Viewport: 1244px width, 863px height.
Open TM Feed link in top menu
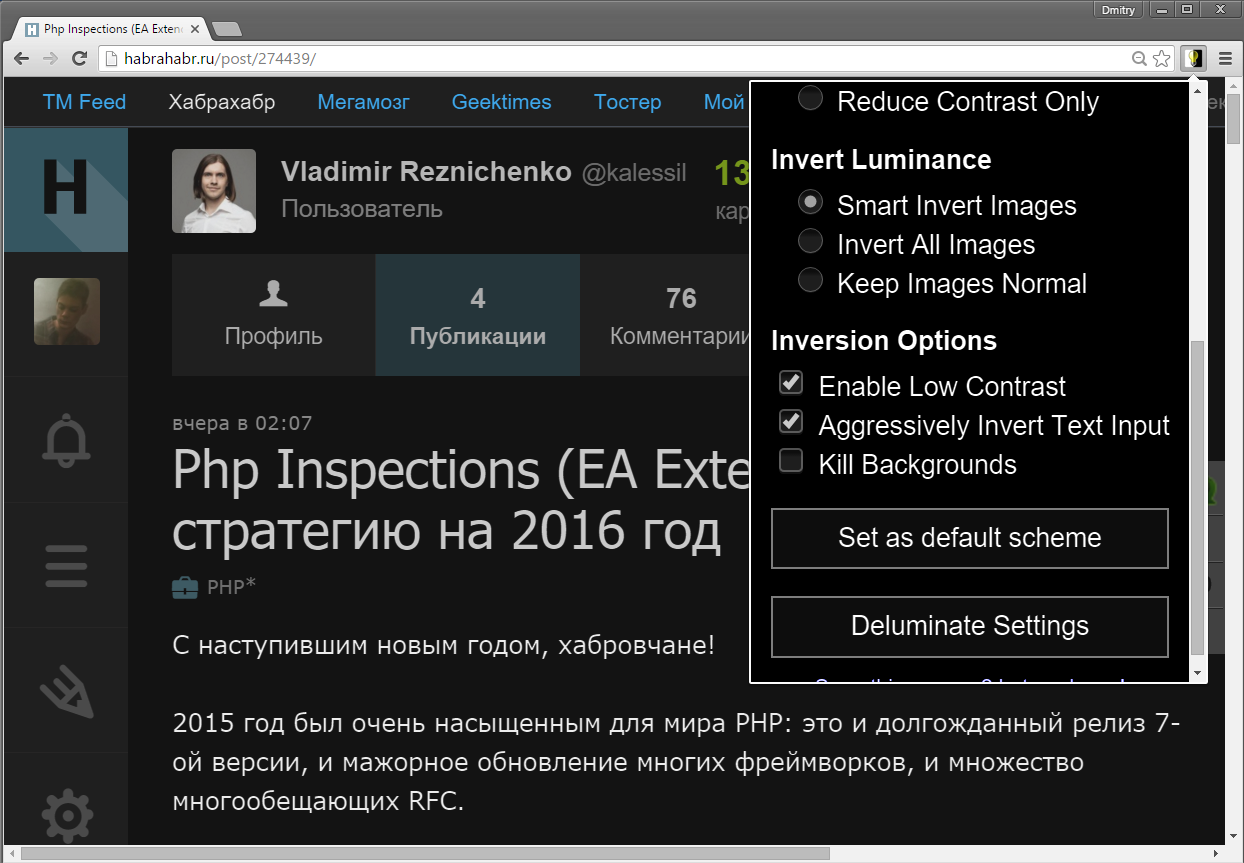(x=84, y=102)
